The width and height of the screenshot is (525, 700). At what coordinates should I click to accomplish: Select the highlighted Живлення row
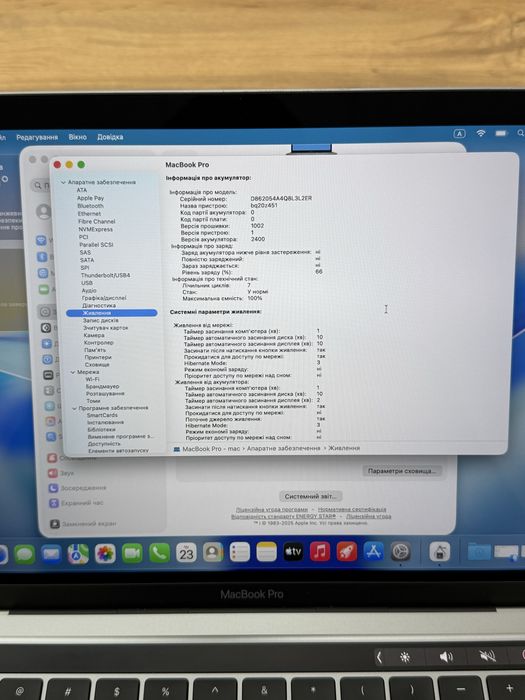click(112, 313)
